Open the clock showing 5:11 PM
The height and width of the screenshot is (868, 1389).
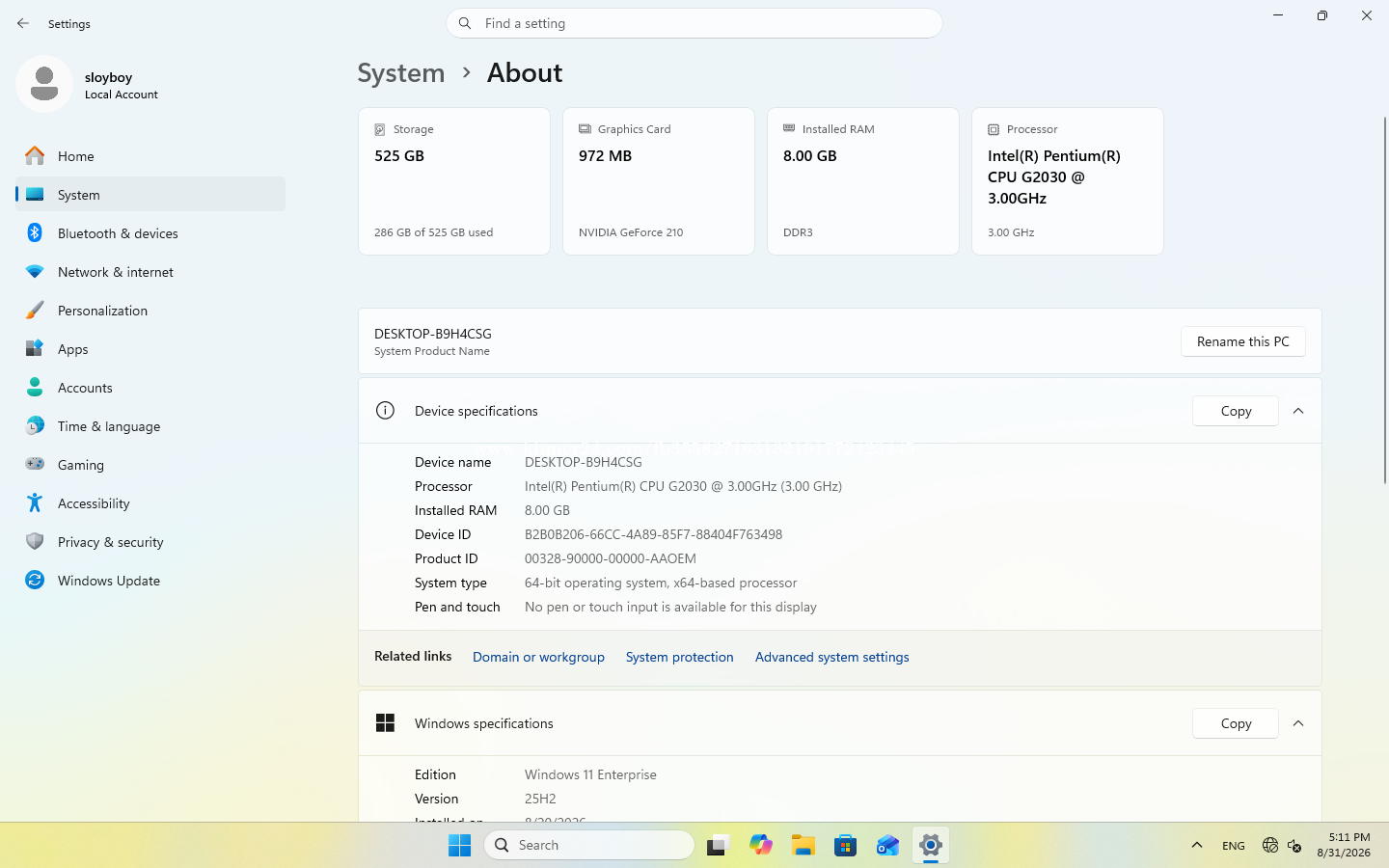click(1344, 845)
